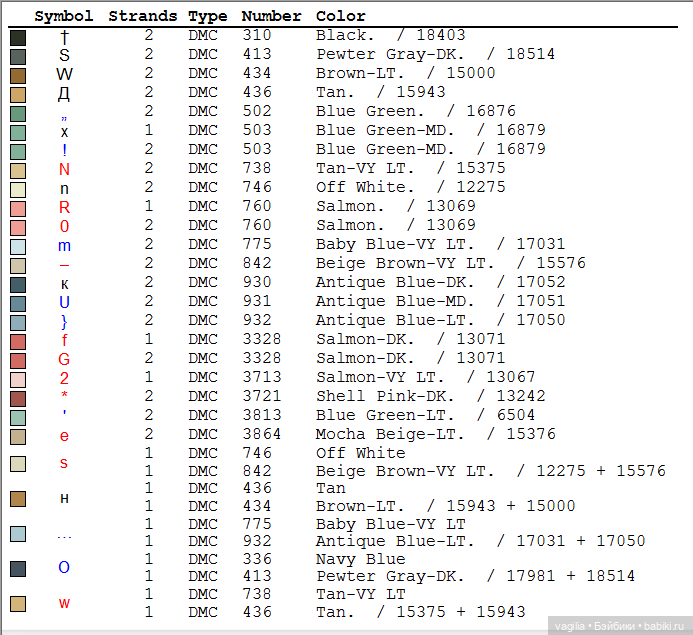693x635 pixels.
Task: Click the Symbol column header
Action: tap(64, 16)
